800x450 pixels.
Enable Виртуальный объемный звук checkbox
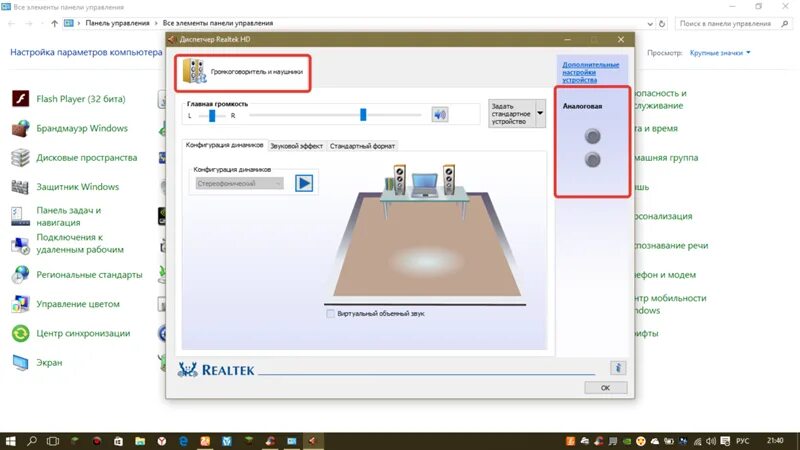tap(331, 314)
